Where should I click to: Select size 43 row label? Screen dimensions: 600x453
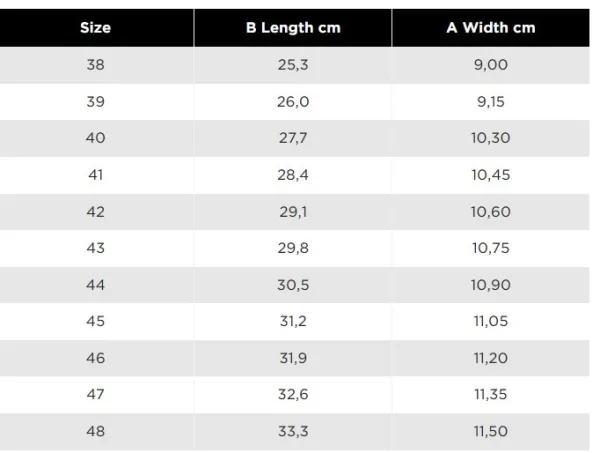coord(95,248)
